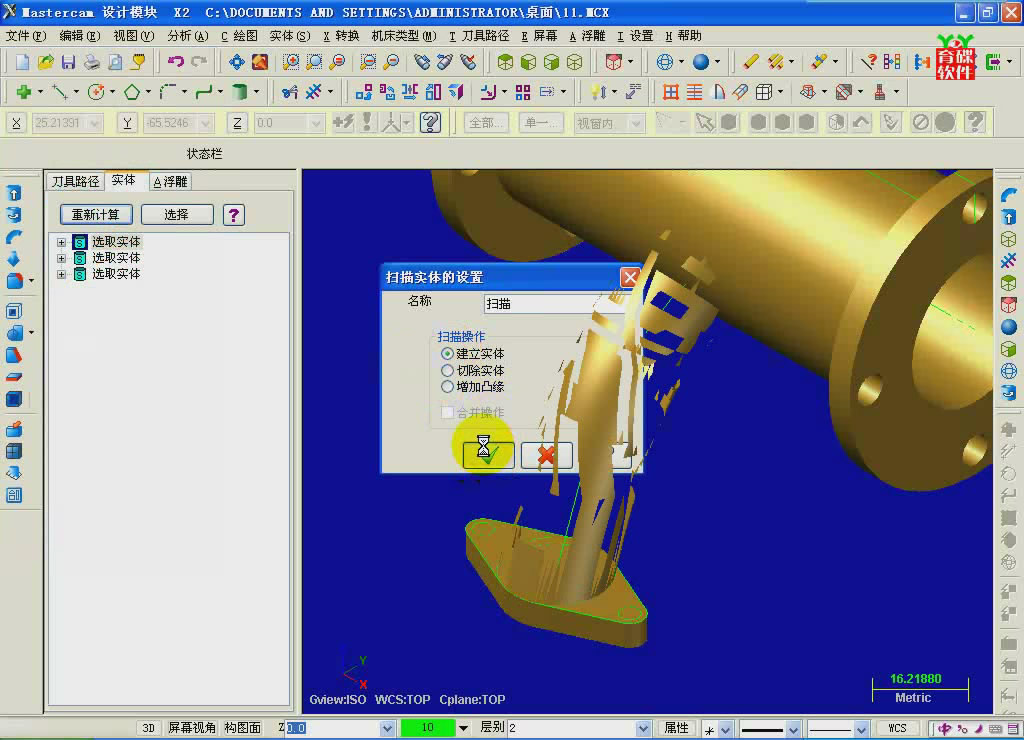Open the 分析 menu
This screenshot has width=1024, height=740.
point(187,36)
